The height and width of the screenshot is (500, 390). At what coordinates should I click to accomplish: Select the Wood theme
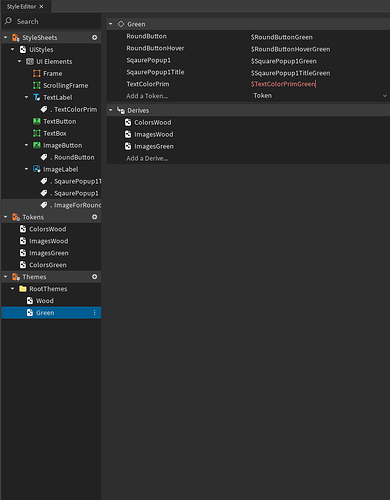click(x=45, y=301)
